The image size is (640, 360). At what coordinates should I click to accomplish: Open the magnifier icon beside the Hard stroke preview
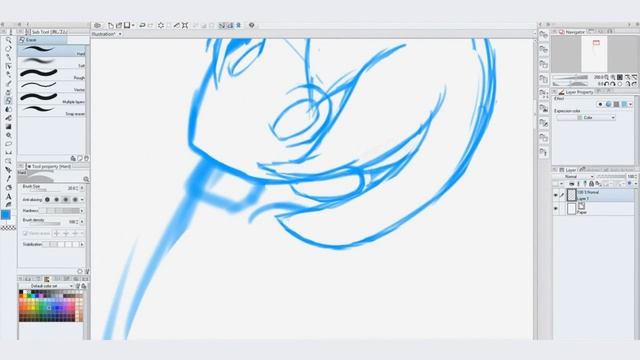86,179
